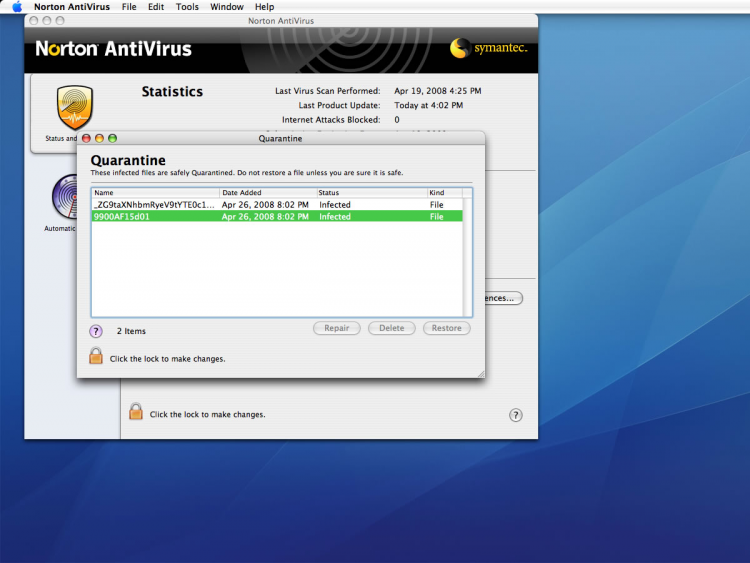750x563 pixels.
Task: Click the quarantine list vertical scrollbar
Action: (x=467, y=257)
